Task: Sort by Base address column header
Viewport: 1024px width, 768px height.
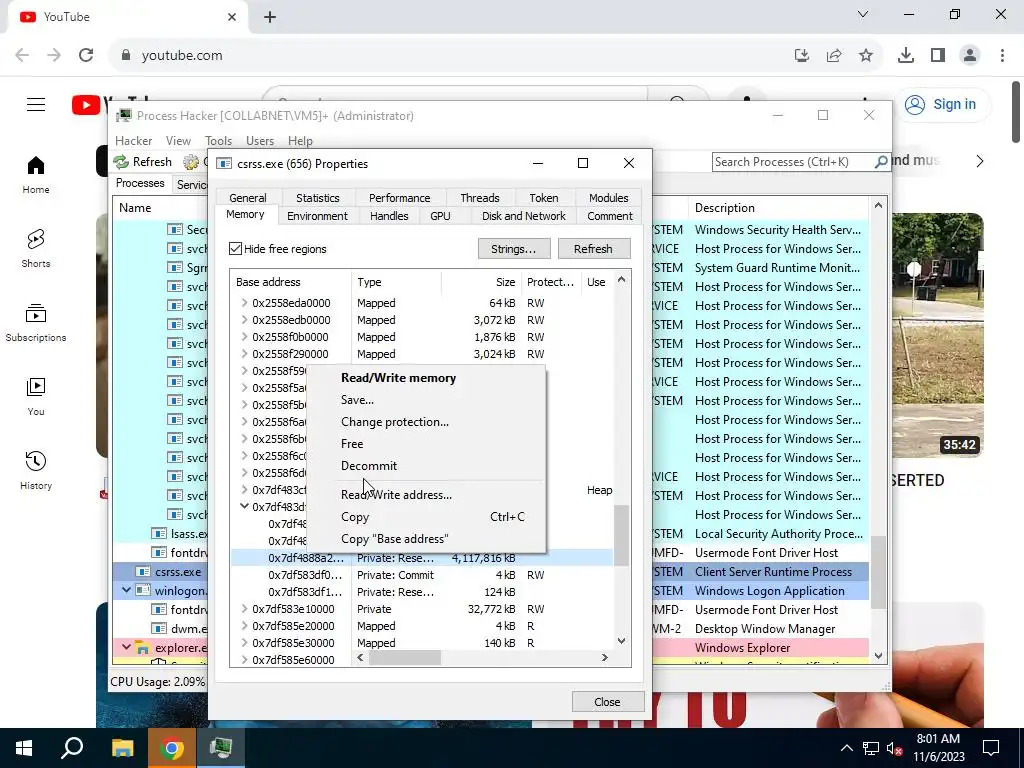Action: point(291,282)
